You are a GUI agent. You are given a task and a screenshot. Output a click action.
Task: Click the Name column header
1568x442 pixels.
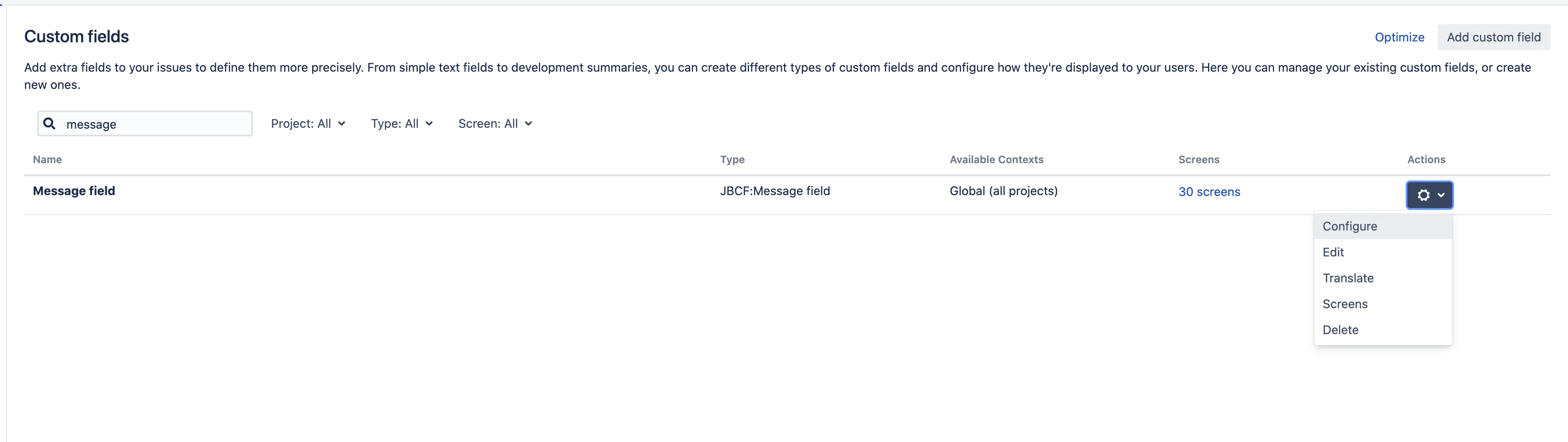click(47, 160)
